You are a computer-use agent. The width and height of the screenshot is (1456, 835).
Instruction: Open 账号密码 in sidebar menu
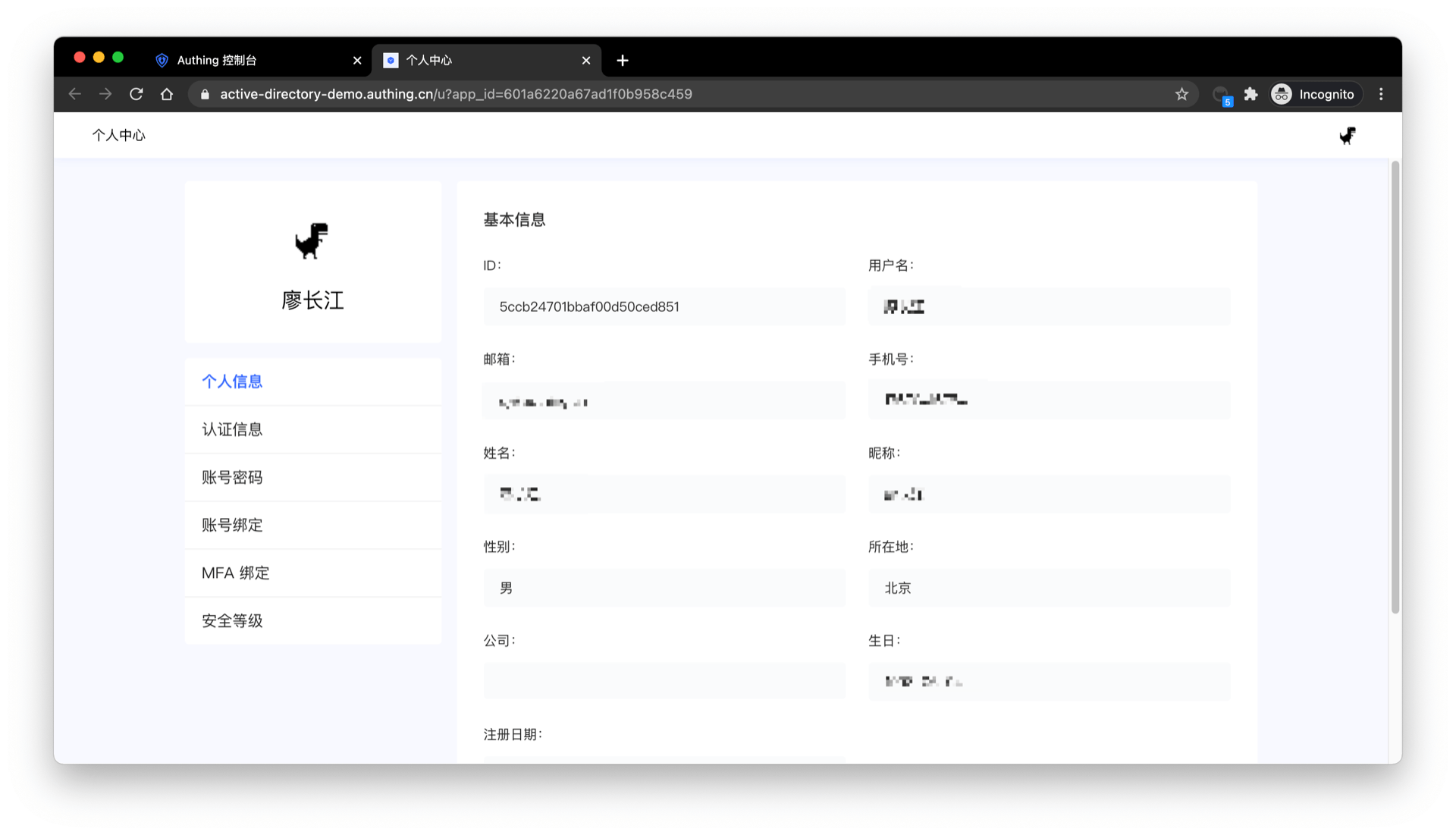pos(313,477)
